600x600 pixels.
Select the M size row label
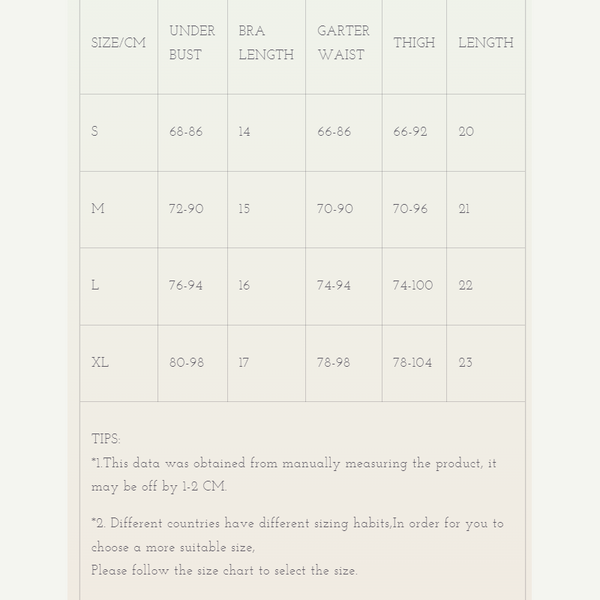pyautogui.click(x=98, y=209)
